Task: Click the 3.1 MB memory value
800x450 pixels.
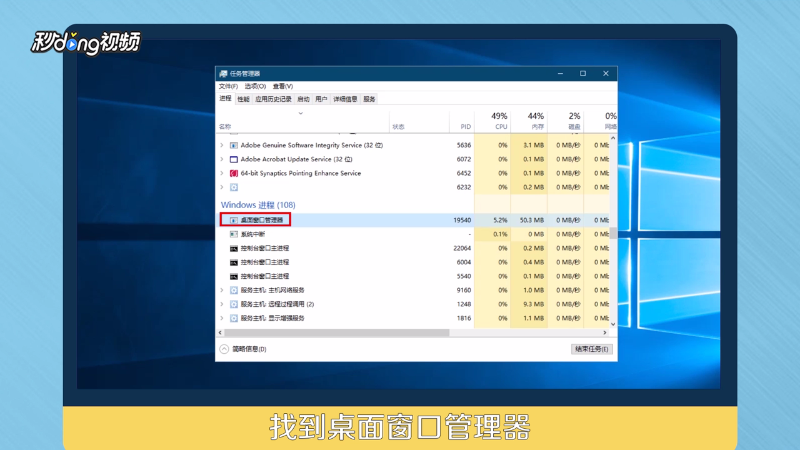Action: [x=534, y=145]
